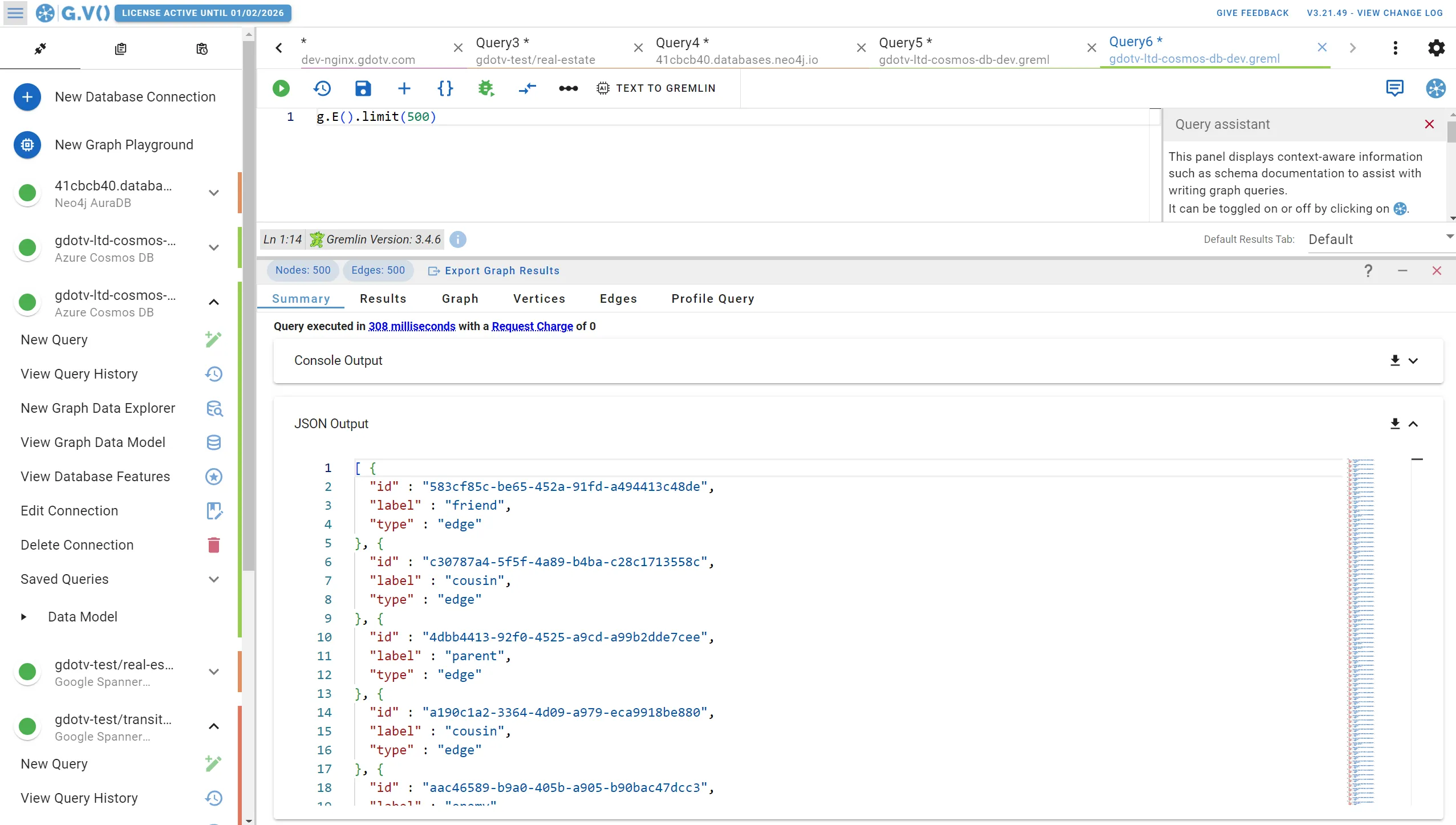Click the plus icon in the editor toolbar
1456x825 pixels.
pyautogui.click(x=404, y=88)
